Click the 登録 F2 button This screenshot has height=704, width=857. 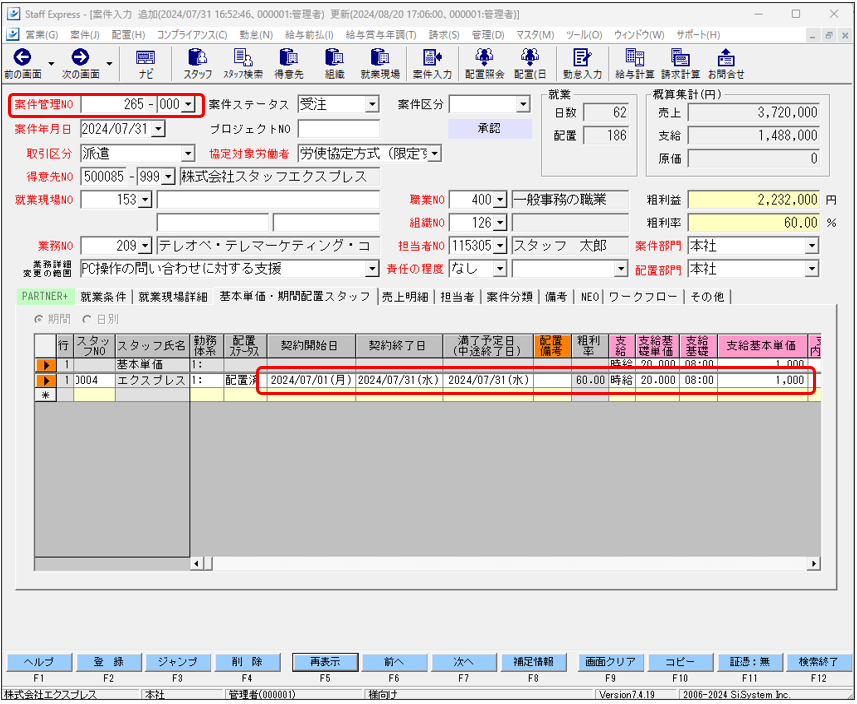point(108,662)
